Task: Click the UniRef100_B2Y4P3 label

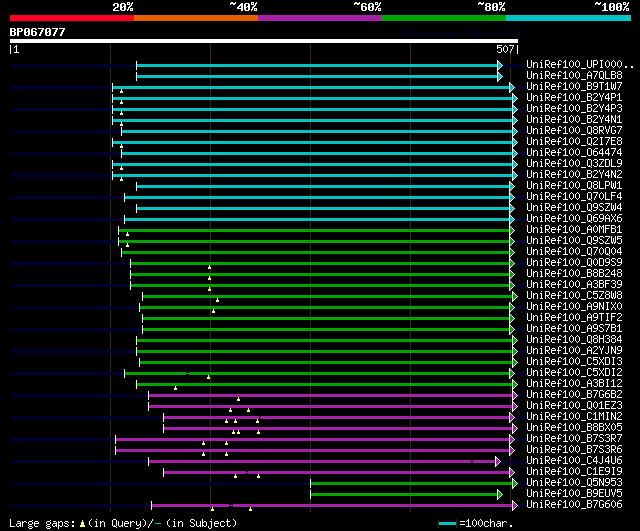Action: point(574,109)
